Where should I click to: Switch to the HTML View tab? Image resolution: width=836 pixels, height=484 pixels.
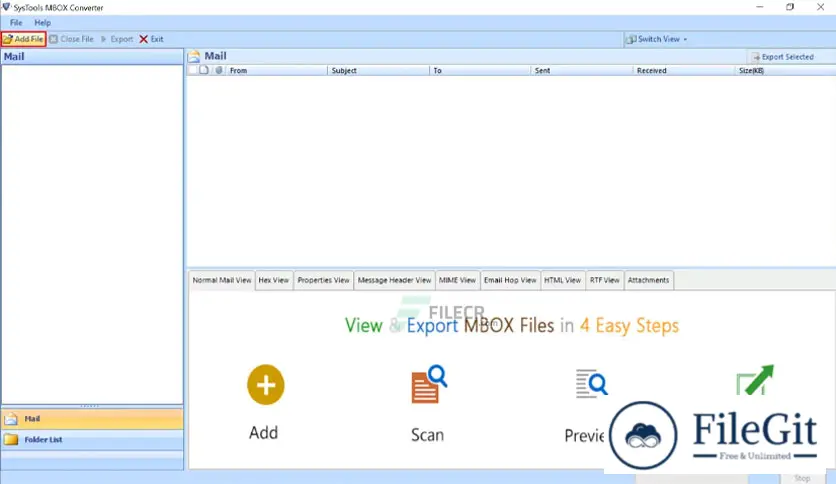point(562,280)
